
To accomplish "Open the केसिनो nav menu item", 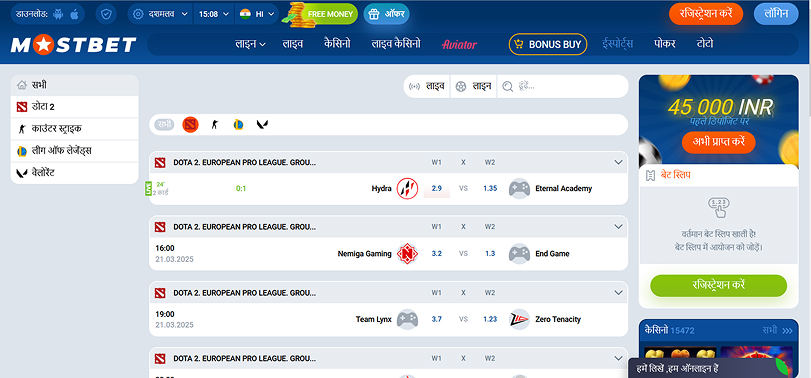I will click(337, 44).
